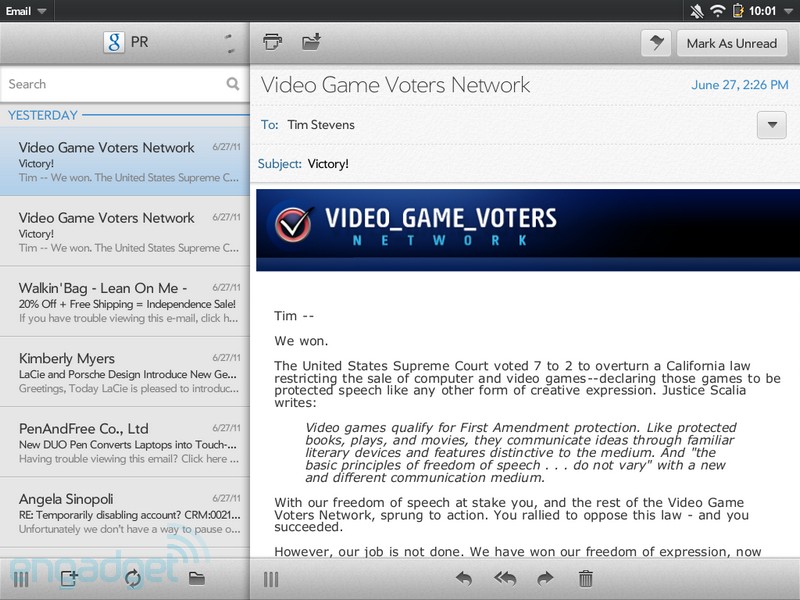Grab the message pane handle
The image size is (800, 600).
click(271, 580)
